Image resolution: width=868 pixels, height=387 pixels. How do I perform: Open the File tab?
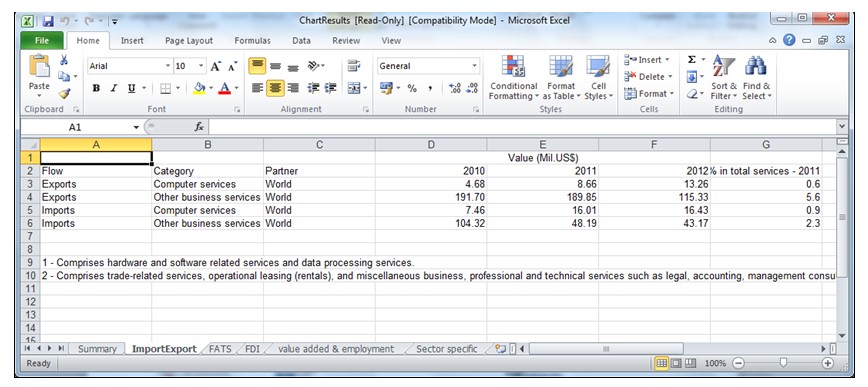(42, 40)
